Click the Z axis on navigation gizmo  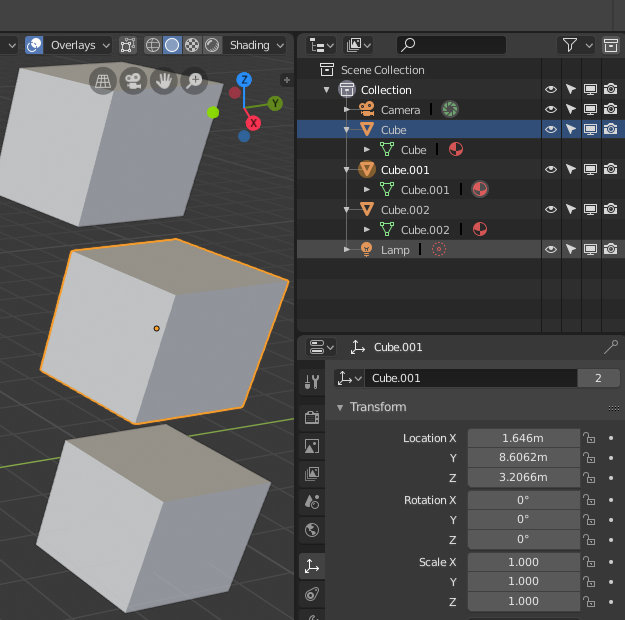tap(244, 80)
